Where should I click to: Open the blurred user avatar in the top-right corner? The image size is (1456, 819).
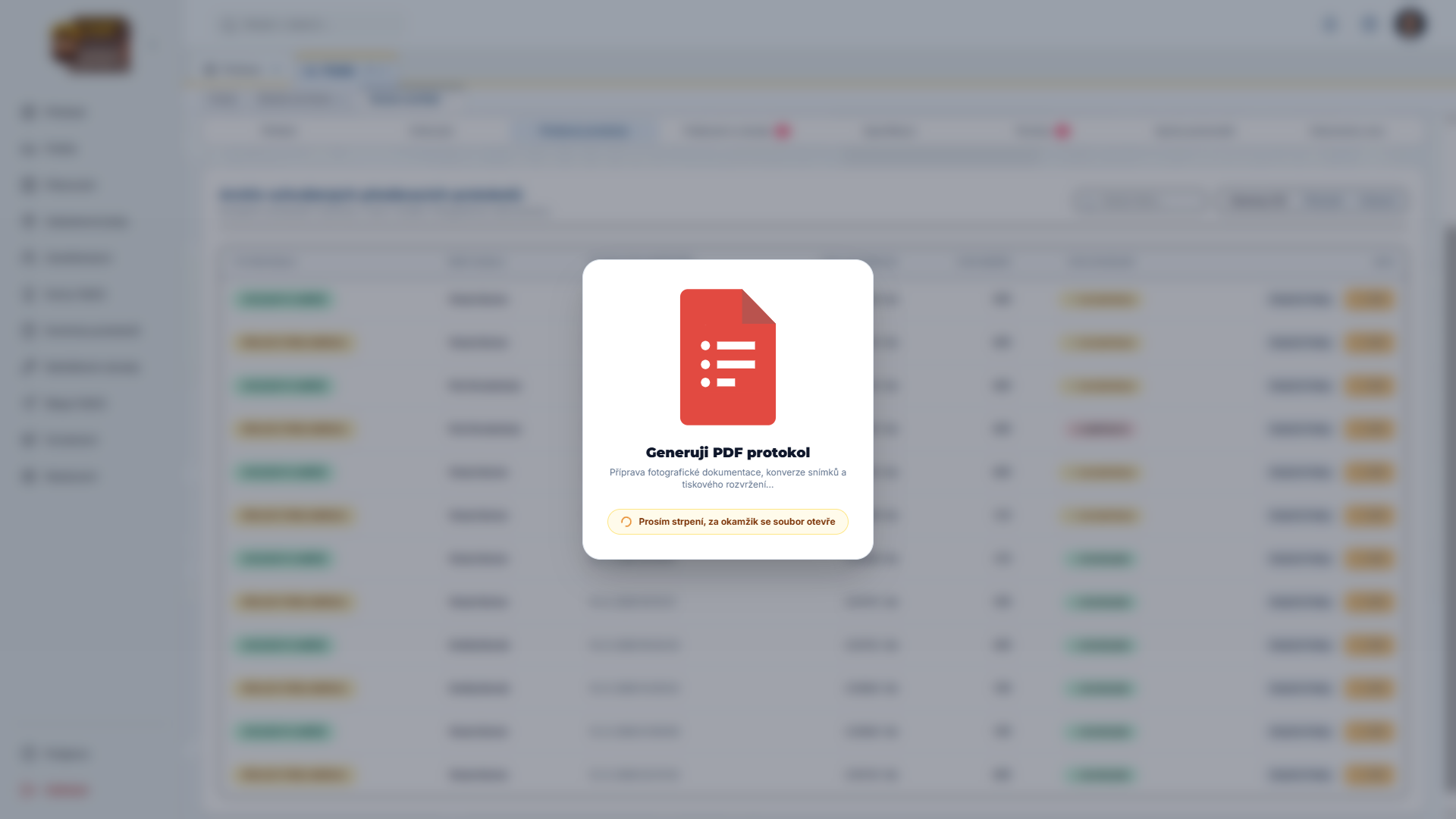1410,24
